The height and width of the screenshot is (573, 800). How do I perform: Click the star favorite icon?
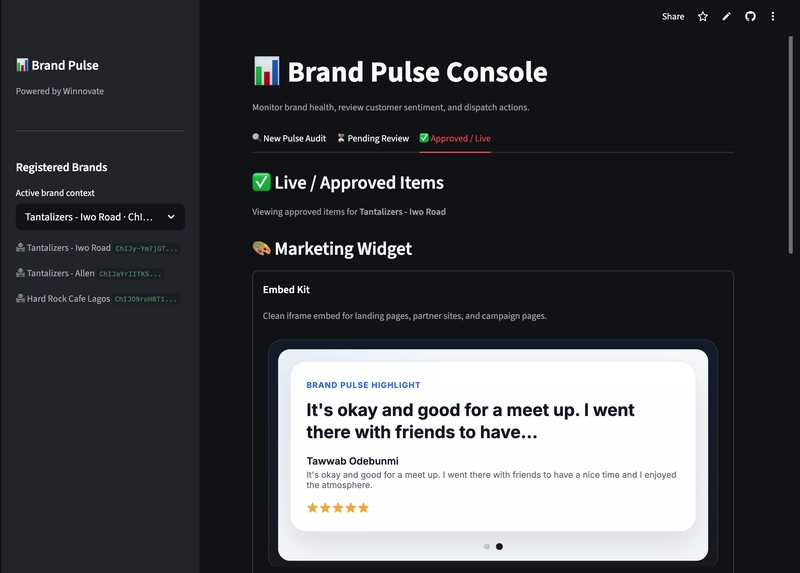pos(703,16)
